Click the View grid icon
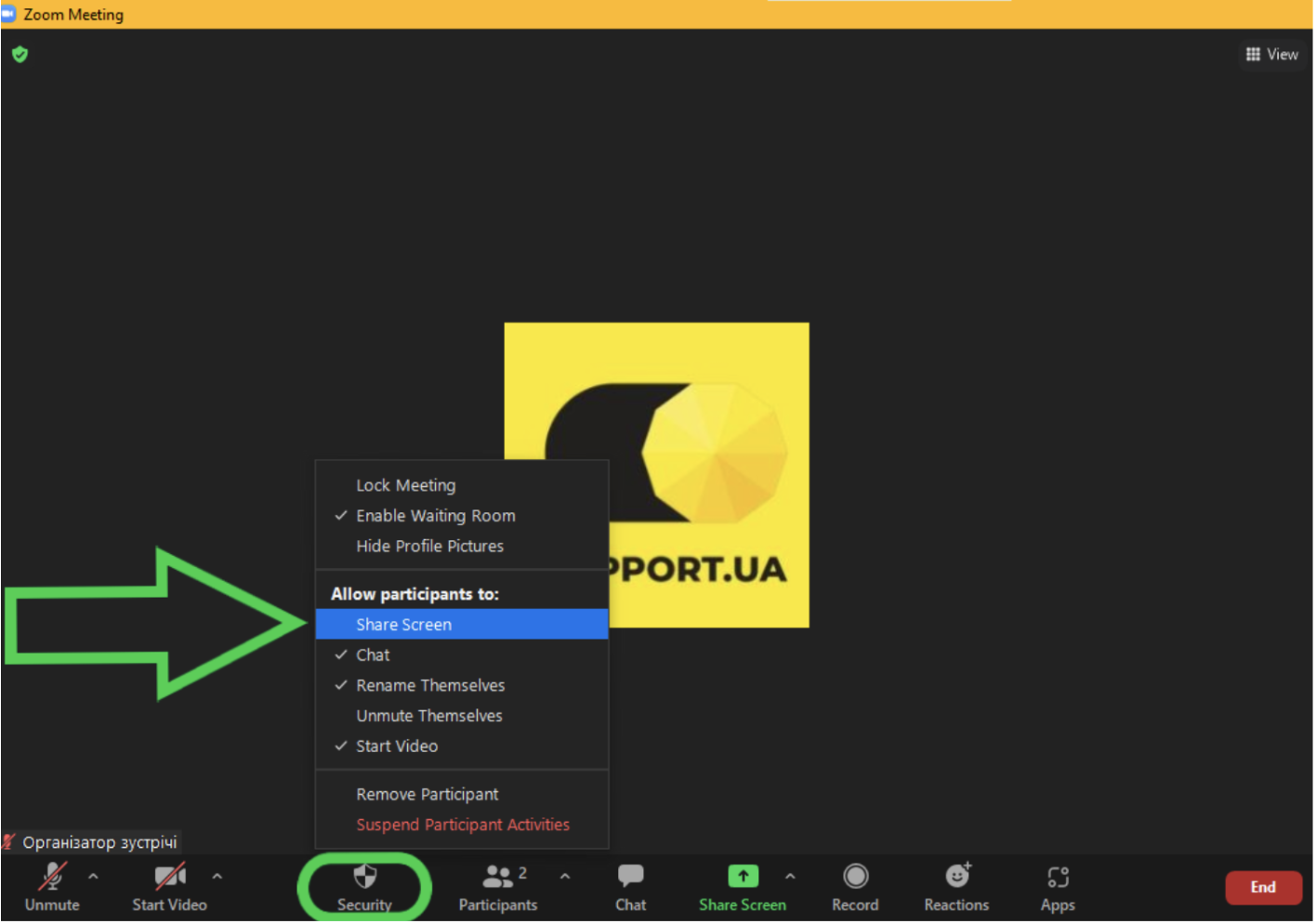Viewport: 1316px width, 924px height. click(1253, 55)
